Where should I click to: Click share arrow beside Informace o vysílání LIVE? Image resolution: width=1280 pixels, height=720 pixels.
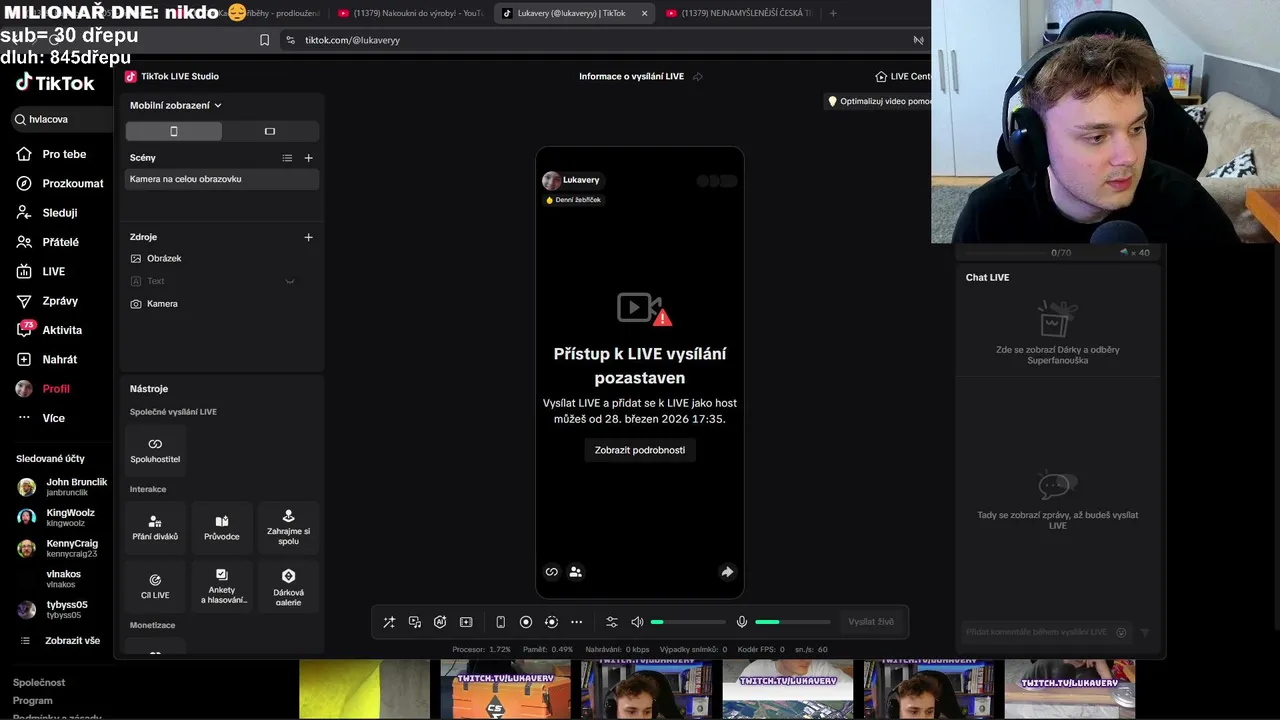coord(698,76)
